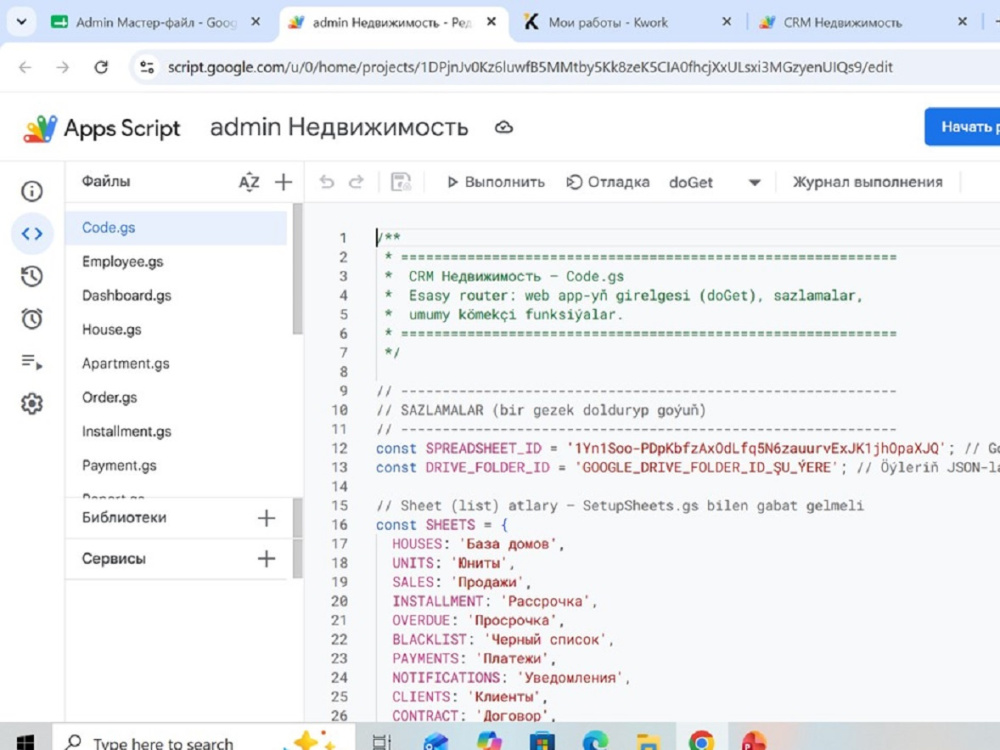Open Chrome from the taskbar

click(x=702, y=741)
